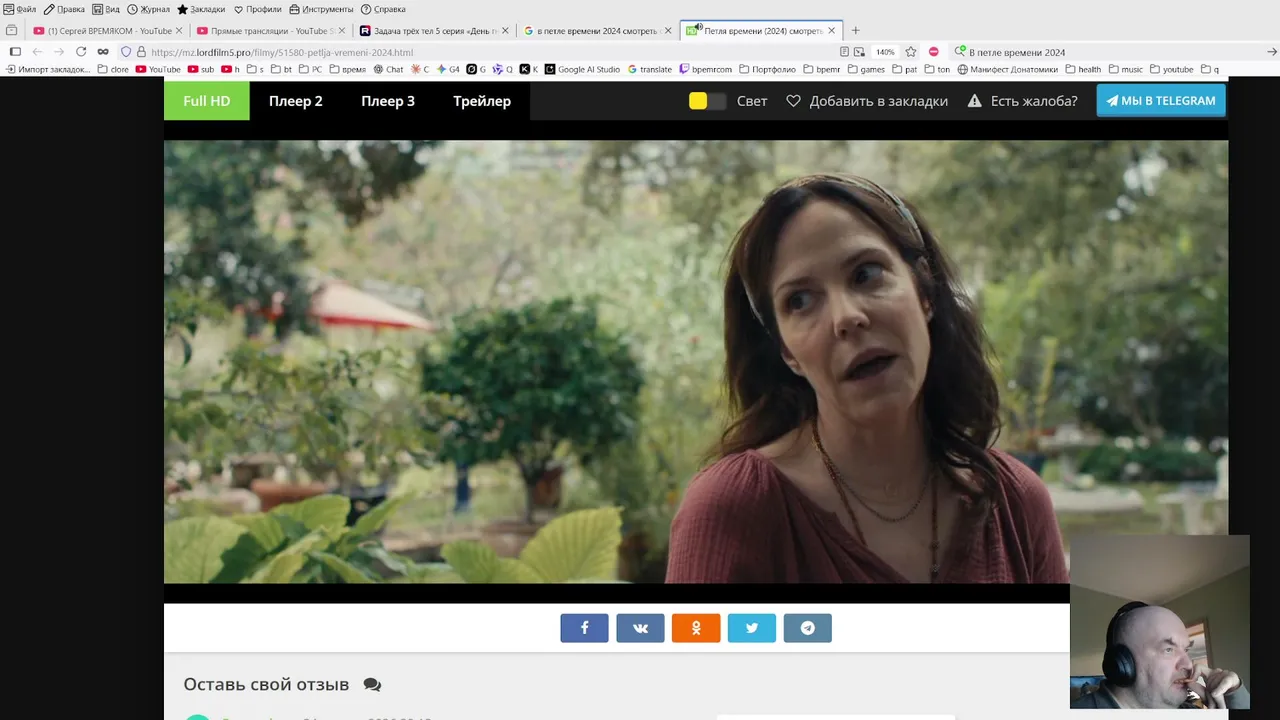Open the Портфолио bookmarks folder
The height and width of the screenshot is (720, 1280).
[x=767, y=70]
